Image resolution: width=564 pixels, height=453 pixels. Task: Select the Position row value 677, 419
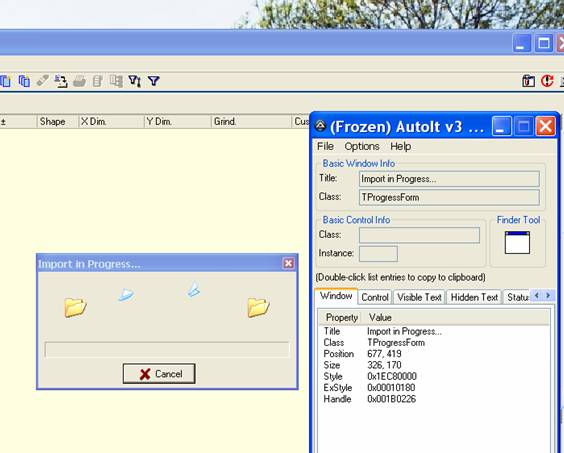point(384,354)
